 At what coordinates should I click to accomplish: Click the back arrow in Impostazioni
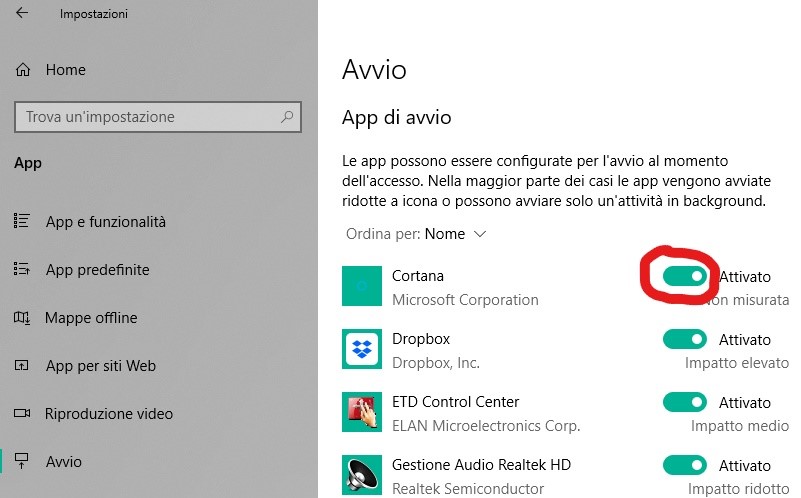tap(22, 13)
